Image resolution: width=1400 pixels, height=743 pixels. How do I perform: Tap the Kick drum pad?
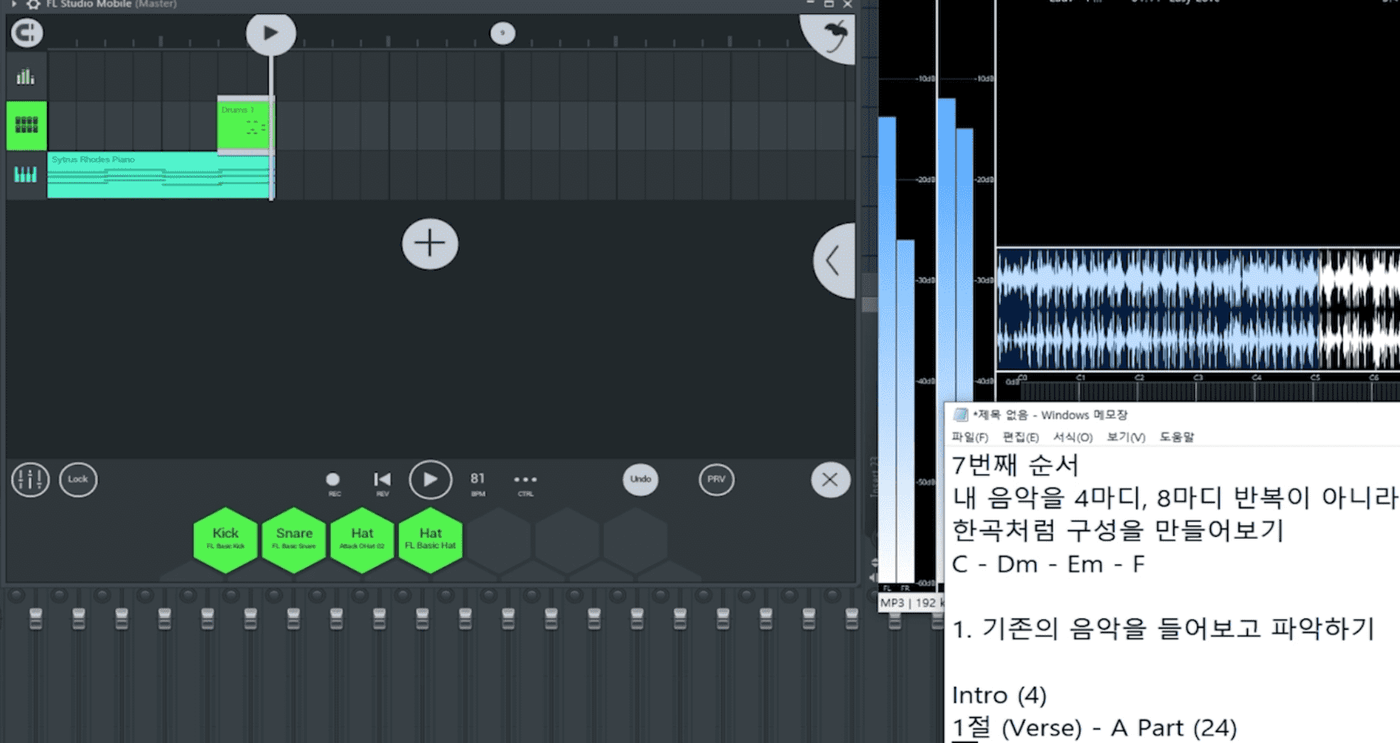(226, 540)
